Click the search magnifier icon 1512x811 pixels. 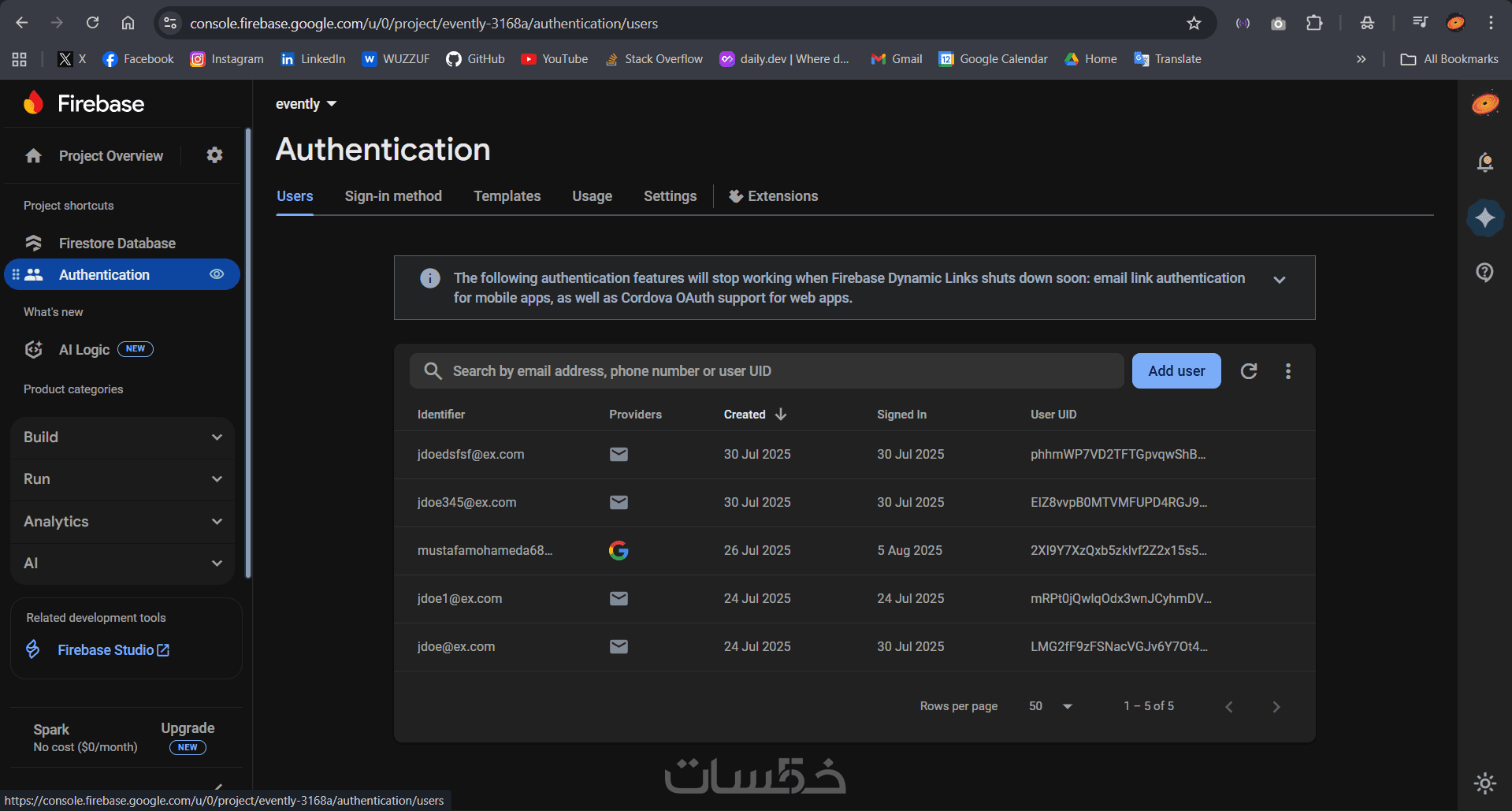433,370
